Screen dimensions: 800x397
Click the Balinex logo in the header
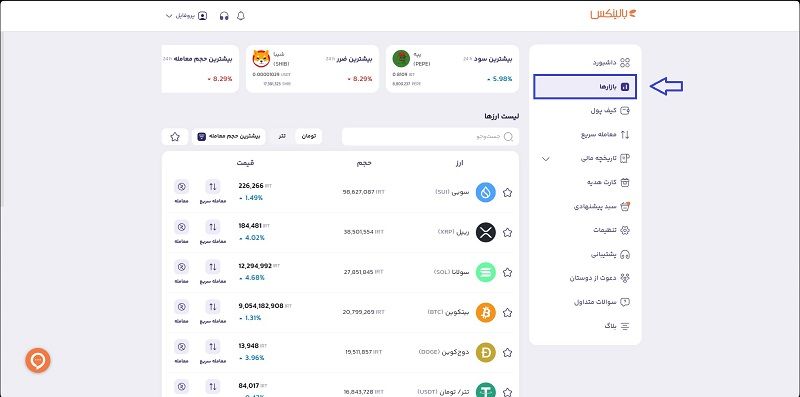[614, 14]
